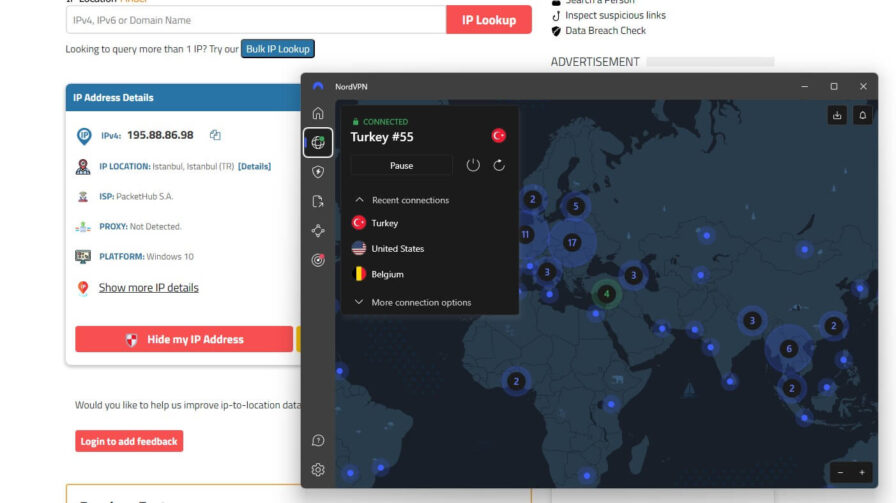Click the Turkey flag beside Turkey #55

pyautogui.click(x=499, y=135)
